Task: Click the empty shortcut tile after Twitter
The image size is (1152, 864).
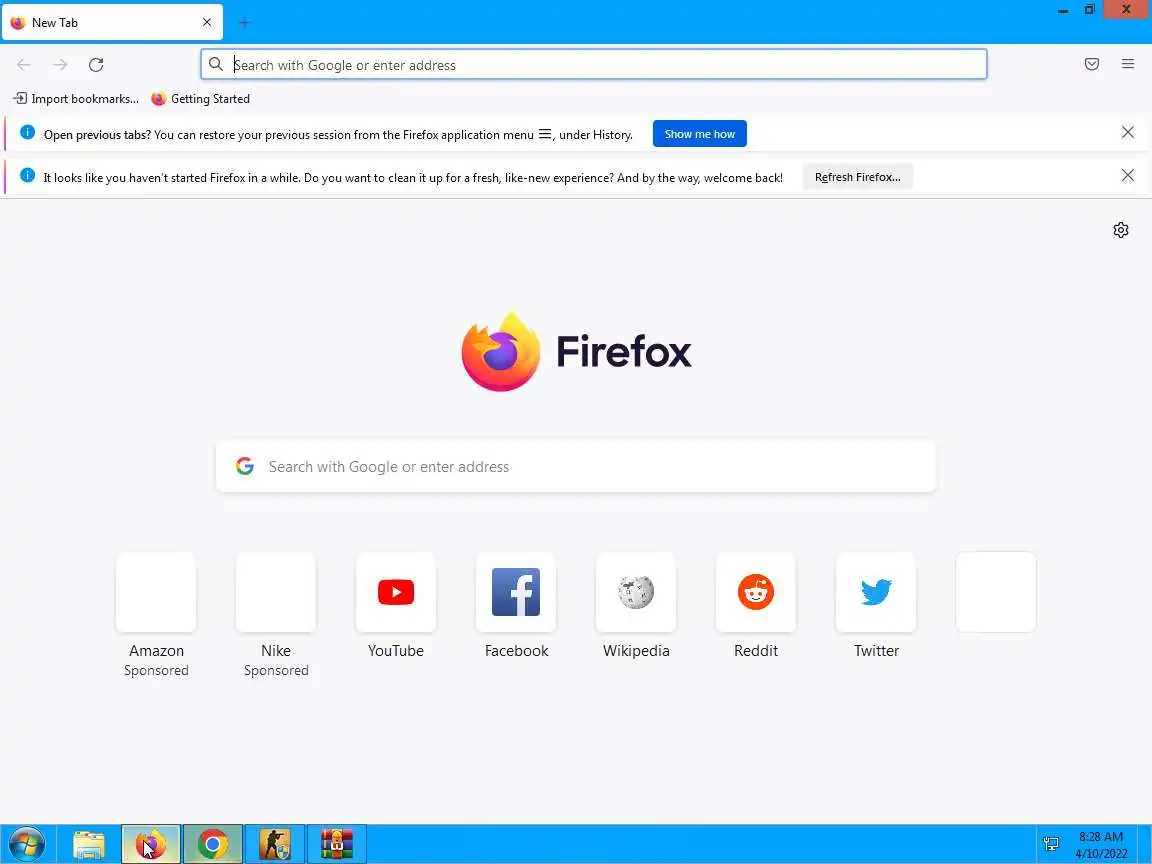Action: 996,592
